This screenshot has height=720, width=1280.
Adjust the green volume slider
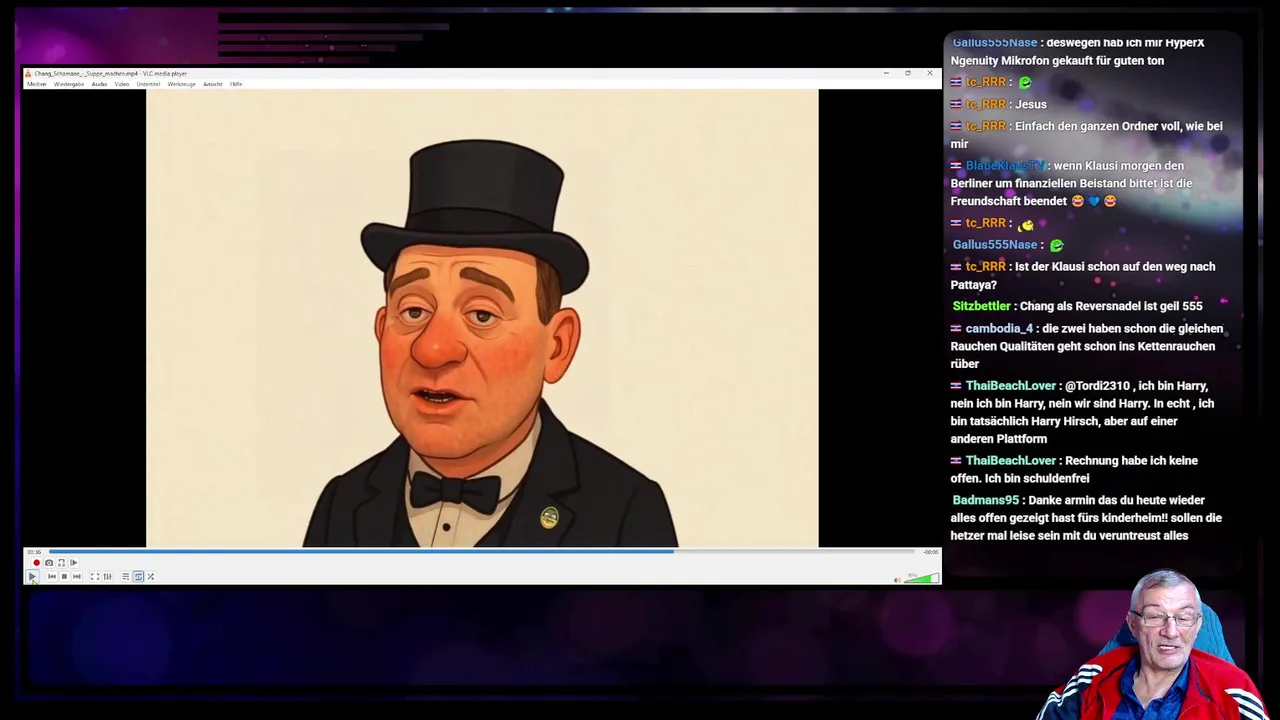click(922, 577)
